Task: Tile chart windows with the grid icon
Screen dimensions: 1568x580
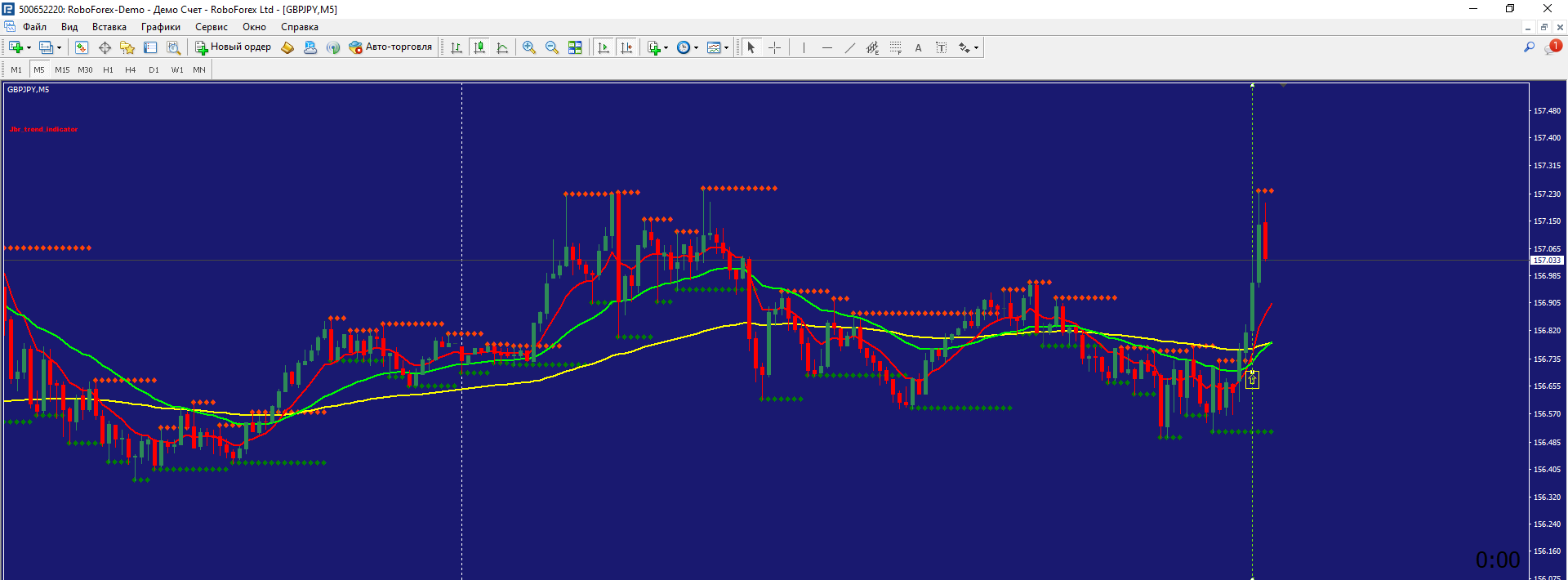Action: tap(575, 47)
